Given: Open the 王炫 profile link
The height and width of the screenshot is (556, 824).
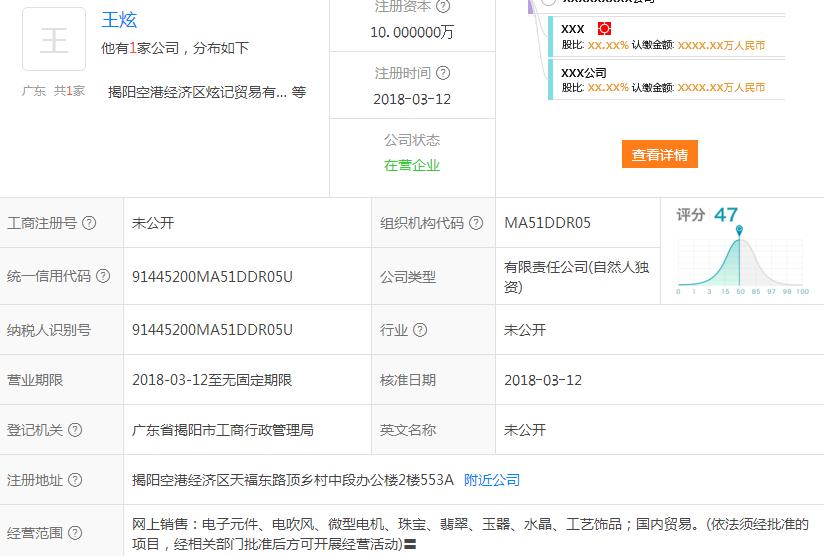Looking at the screenshot, I should pyautogui.click(x=119, y=20).
